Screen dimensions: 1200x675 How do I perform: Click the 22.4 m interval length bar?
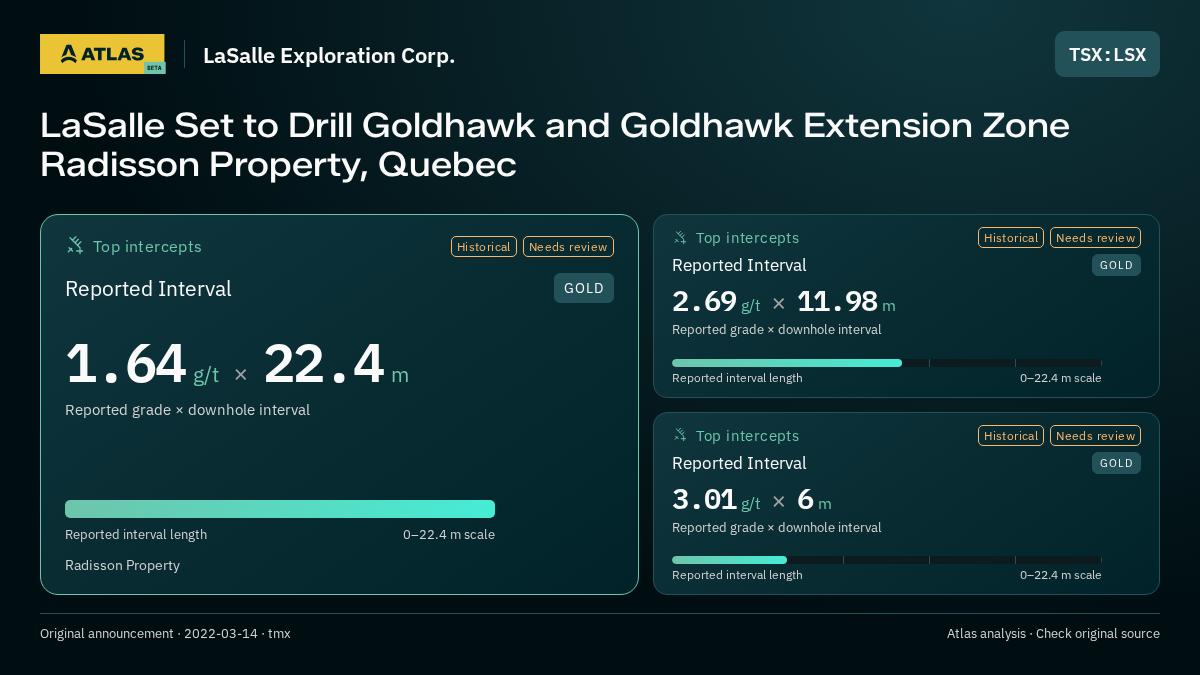click(x=280, y=509)
